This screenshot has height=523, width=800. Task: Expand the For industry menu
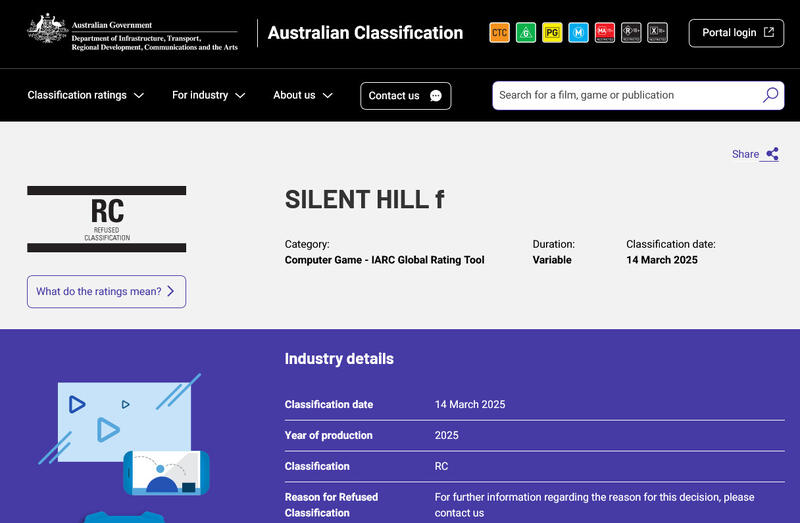[209, 95]
